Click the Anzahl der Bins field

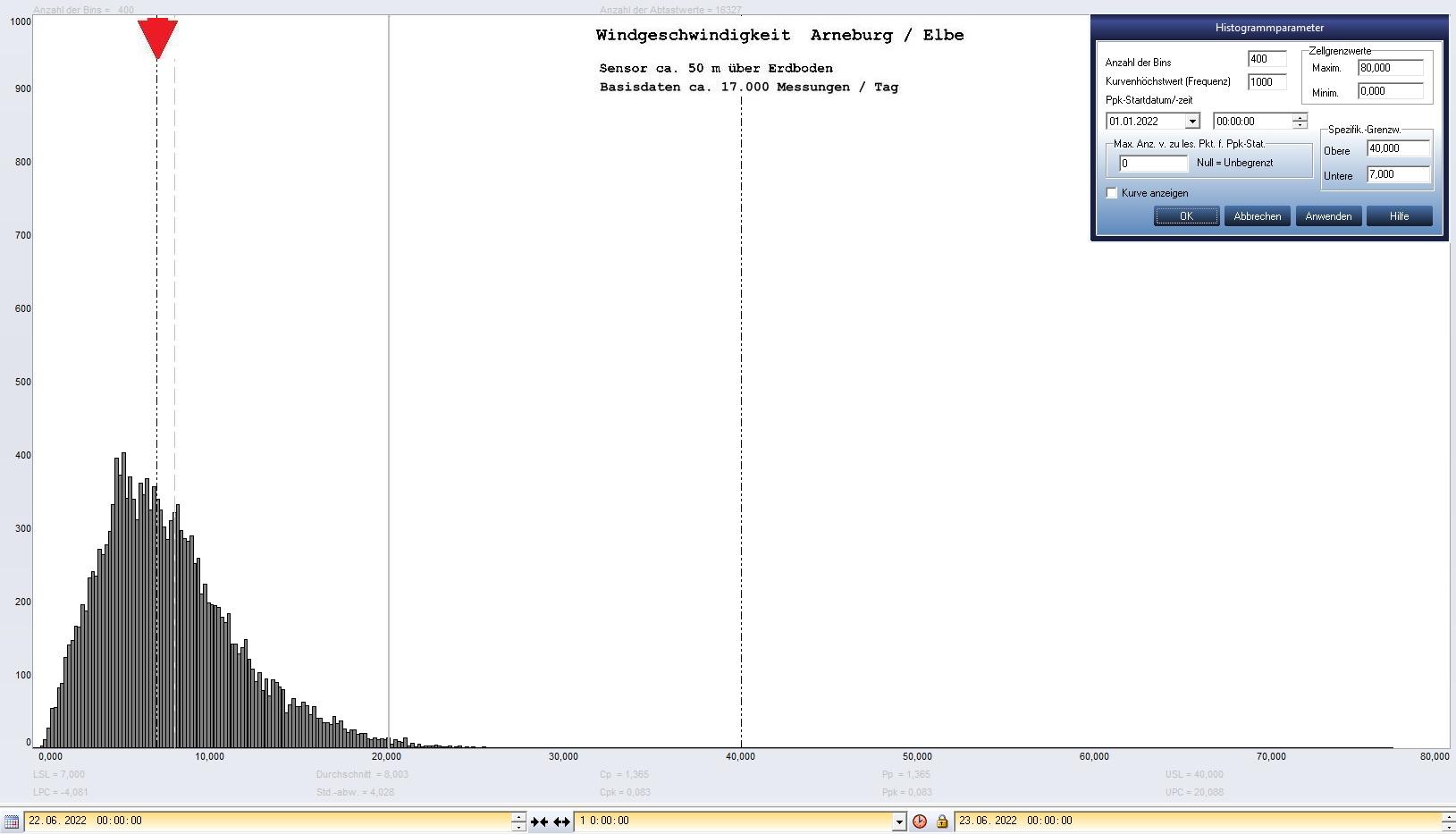click(x=1267, y=59)
